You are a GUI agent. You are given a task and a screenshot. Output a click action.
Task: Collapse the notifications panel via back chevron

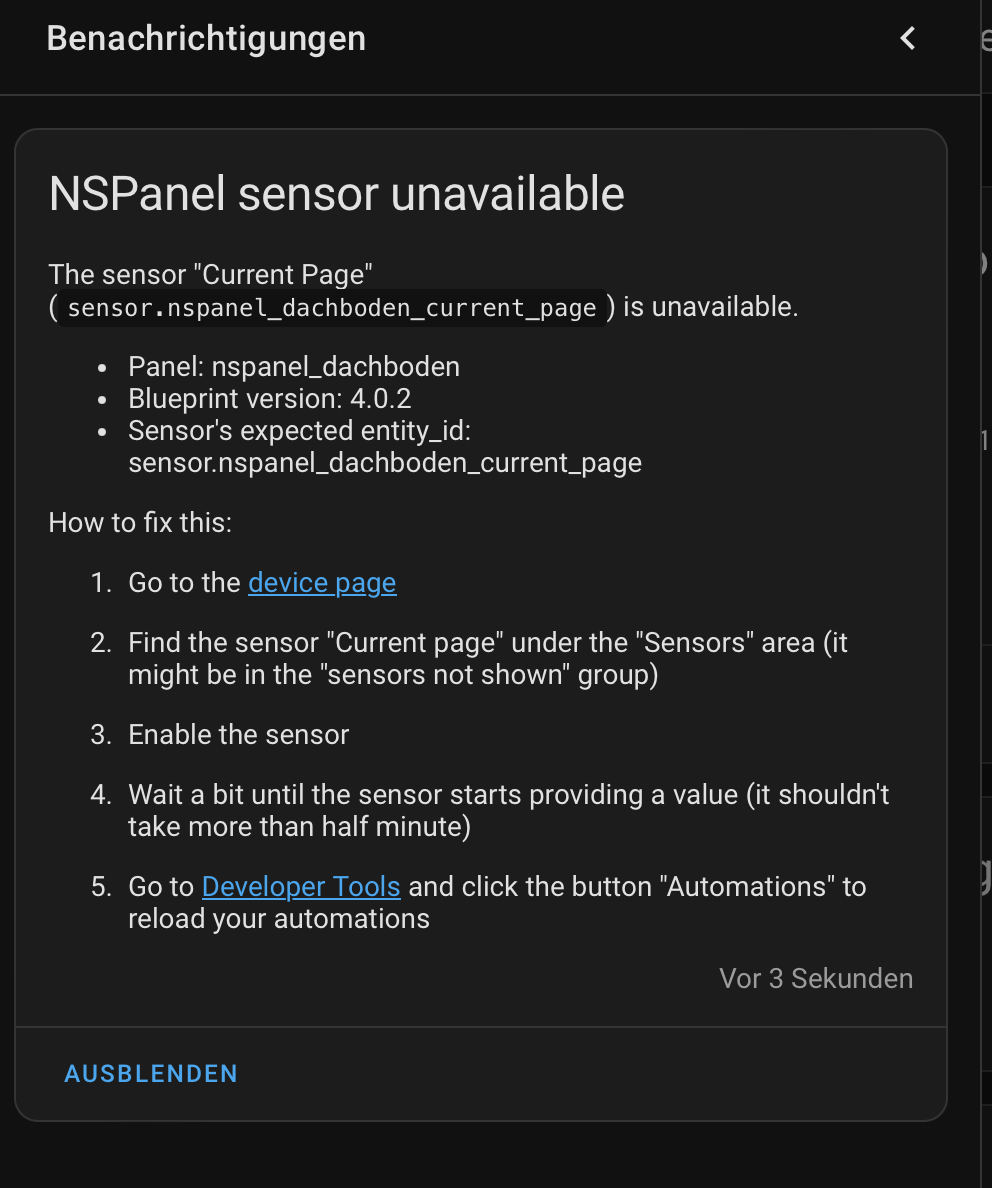tap(907, 38)
